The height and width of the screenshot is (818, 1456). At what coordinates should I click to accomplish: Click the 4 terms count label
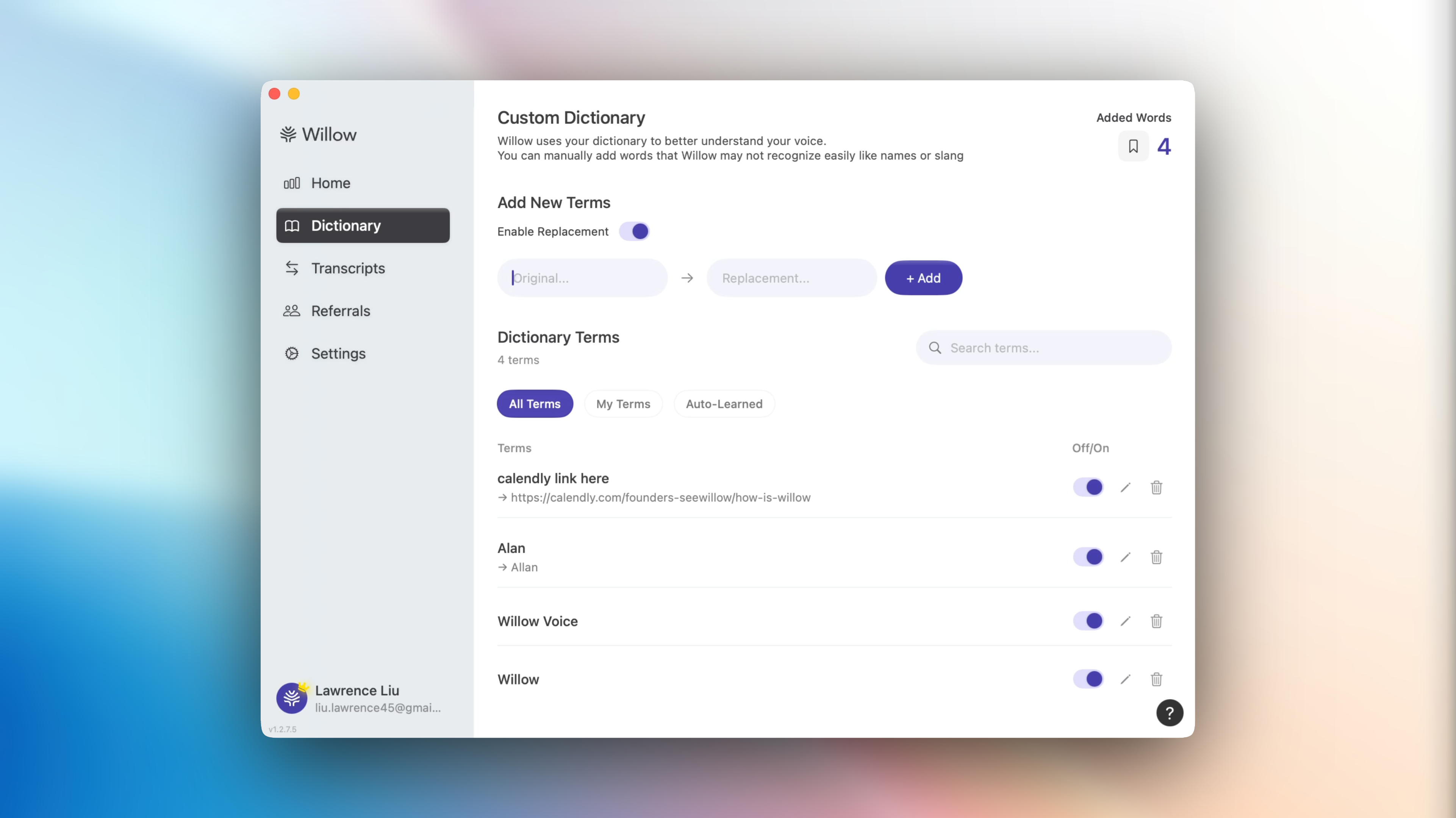coord(518,360)
